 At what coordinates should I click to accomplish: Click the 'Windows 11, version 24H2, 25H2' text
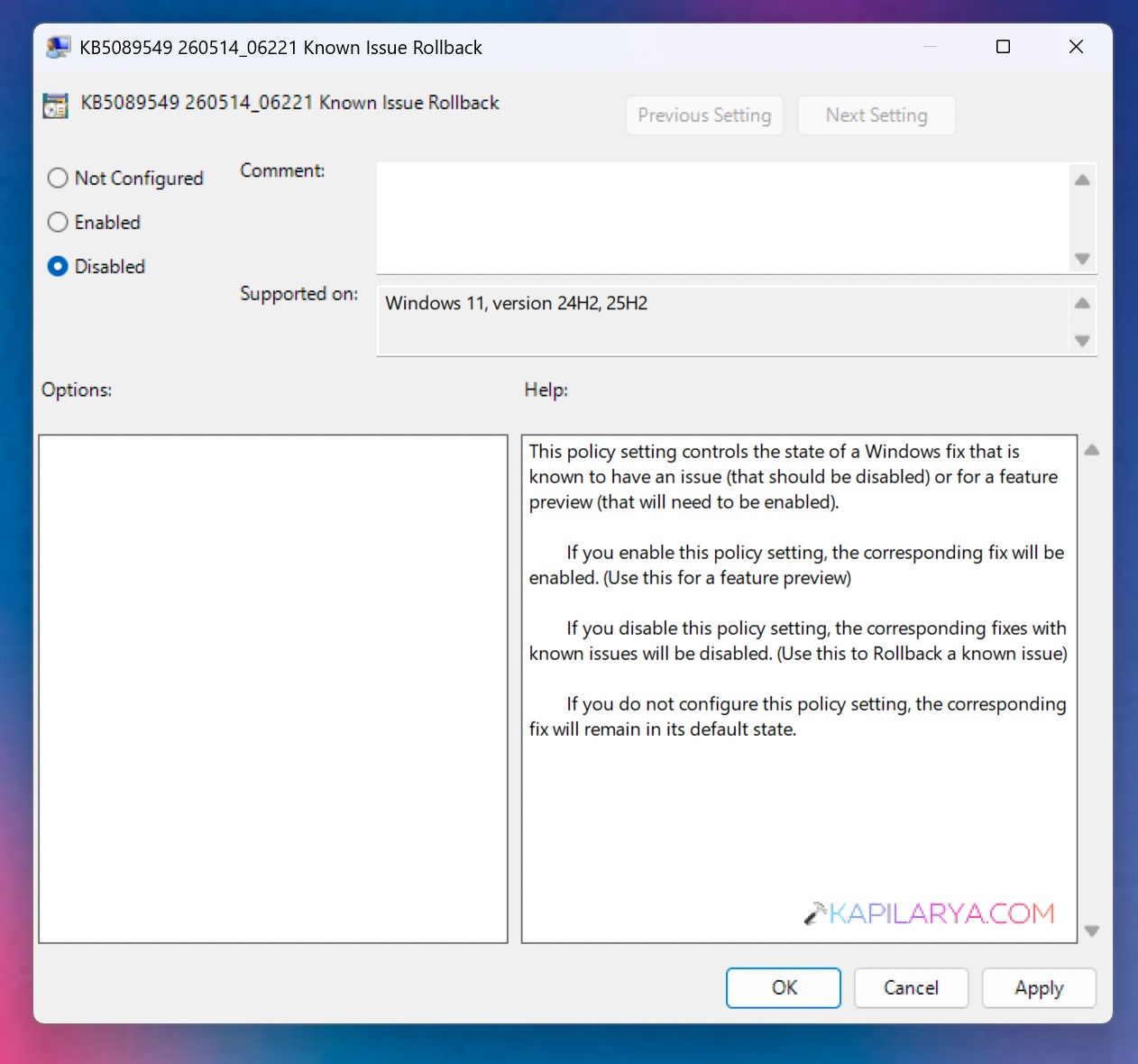[x=517, y=303]
